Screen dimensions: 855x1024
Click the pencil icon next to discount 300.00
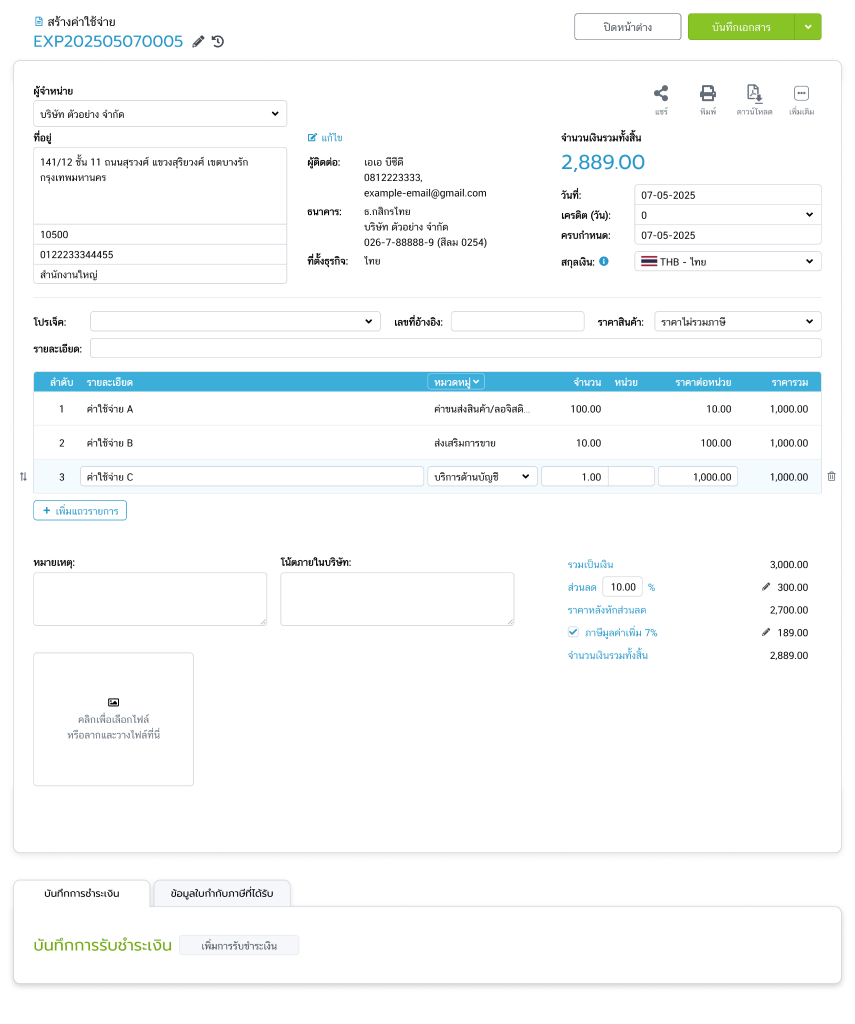pyautogui.click(x=766, y=587)
